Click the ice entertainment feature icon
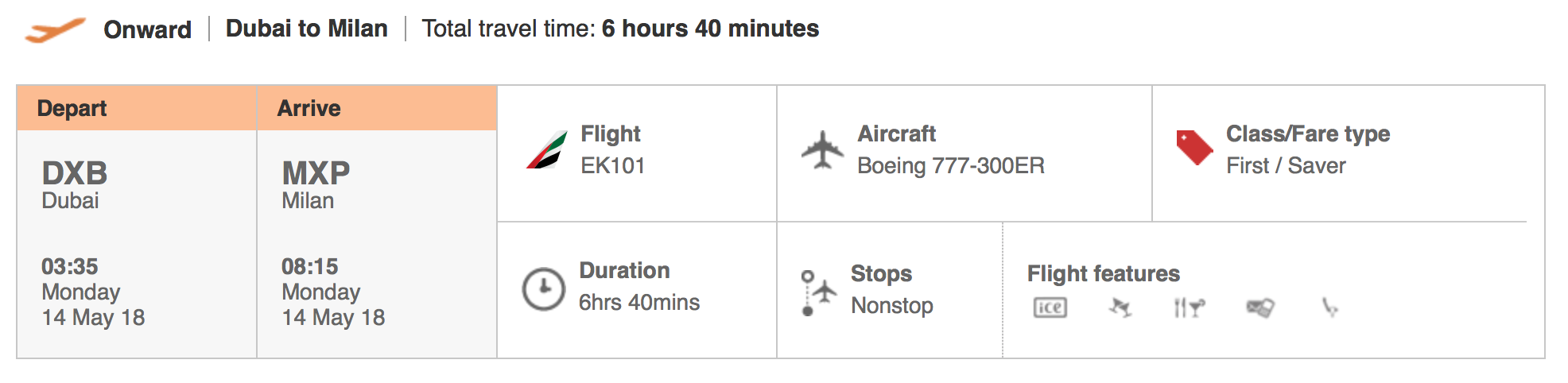Image resolution: width=1568 pixels, height=383 pixels. click(1050, 308)
